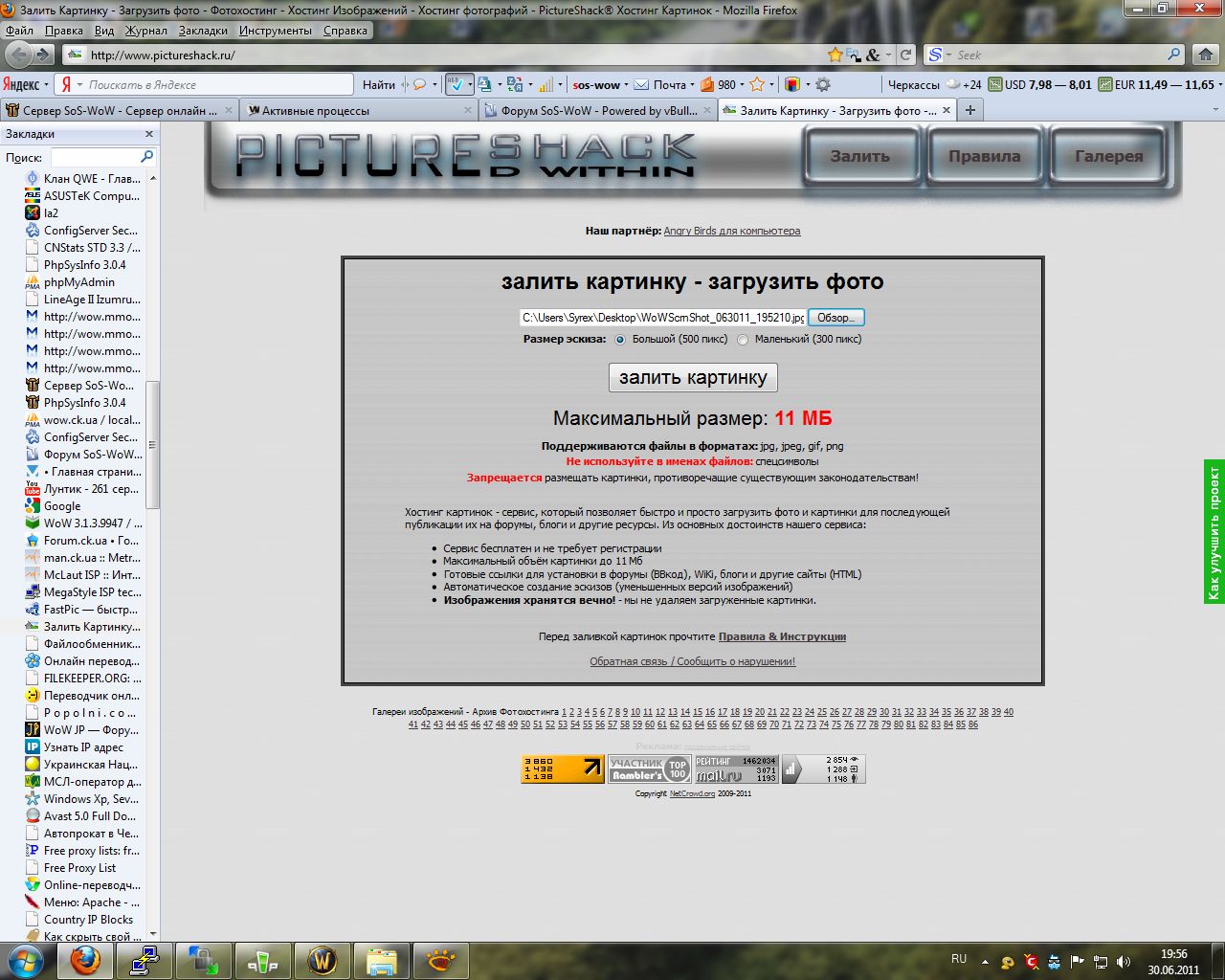This screenshot has width=1225, height=980.
Task: Open the Angry Birds для компьютера link
Action: coord(732,231)
